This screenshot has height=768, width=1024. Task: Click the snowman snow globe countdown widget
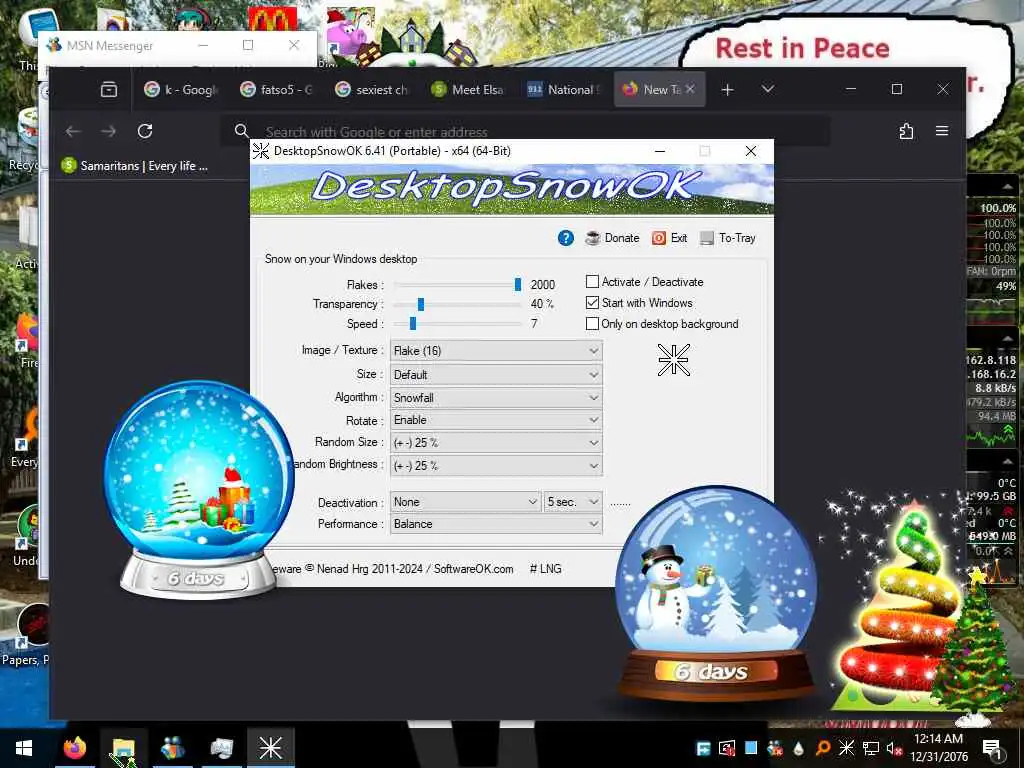point(716,593)
